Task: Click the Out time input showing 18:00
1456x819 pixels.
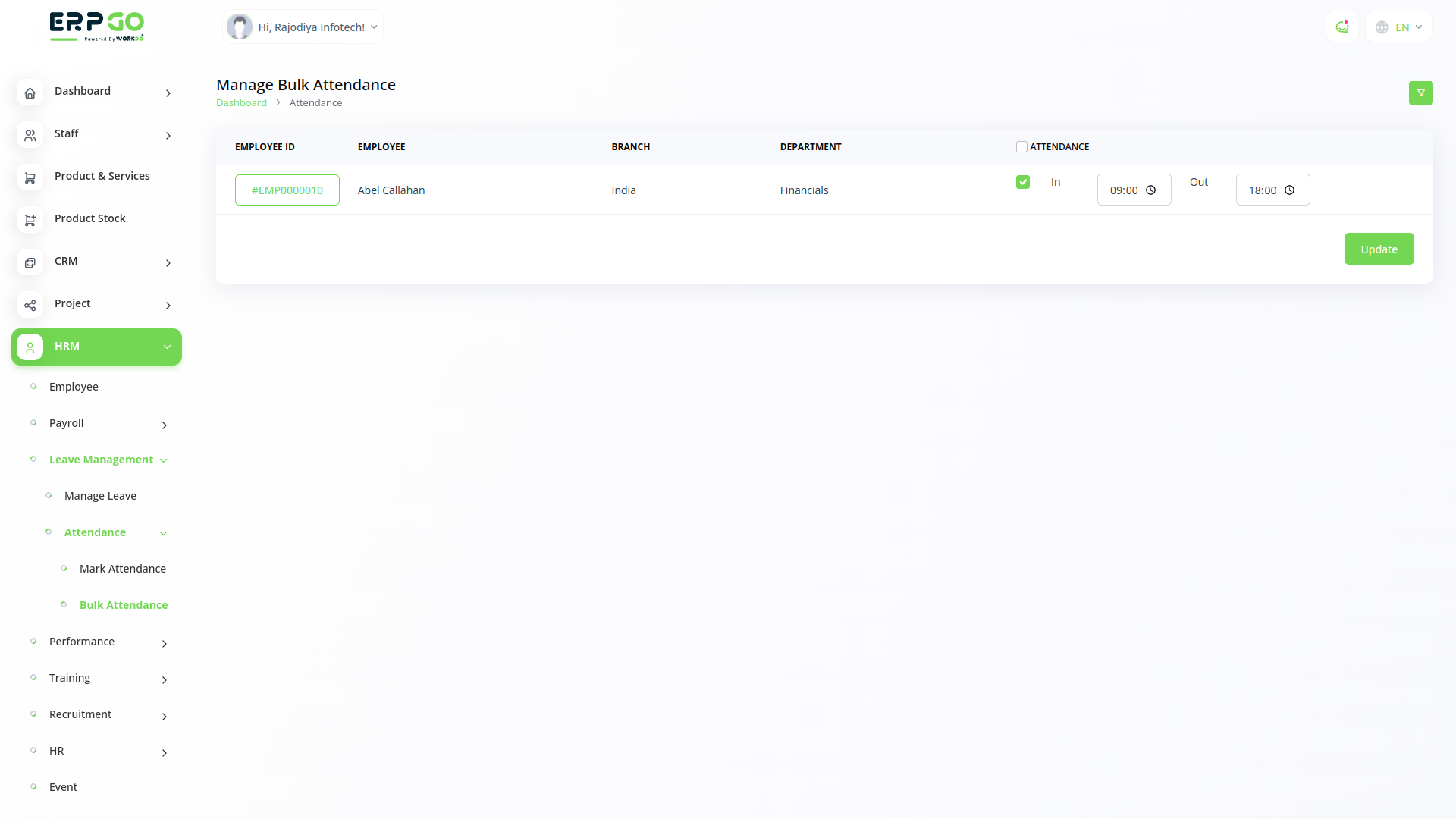Action: [x=1262, y=190]
